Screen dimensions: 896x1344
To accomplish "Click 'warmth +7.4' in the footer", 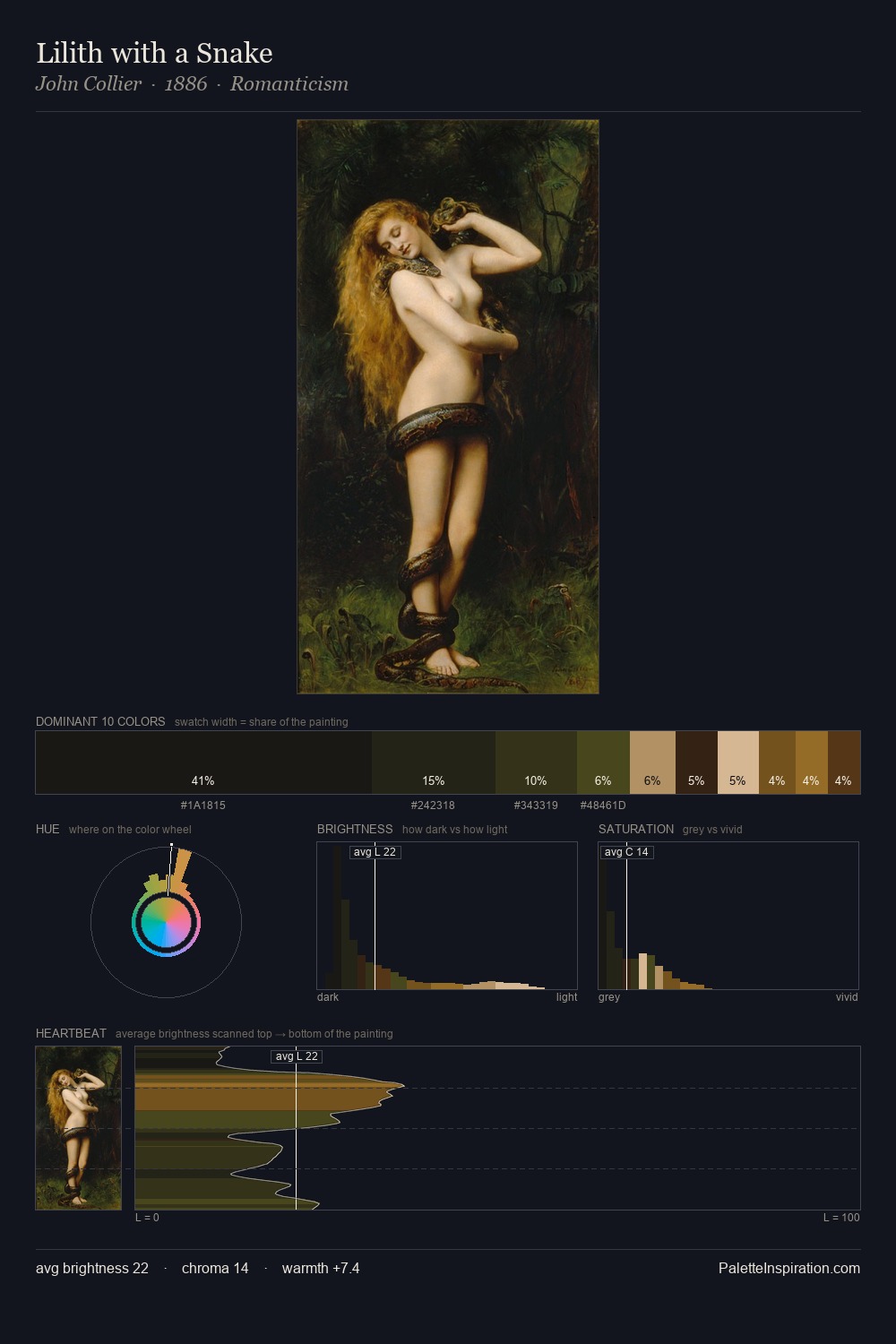I will coord(321,1268).
